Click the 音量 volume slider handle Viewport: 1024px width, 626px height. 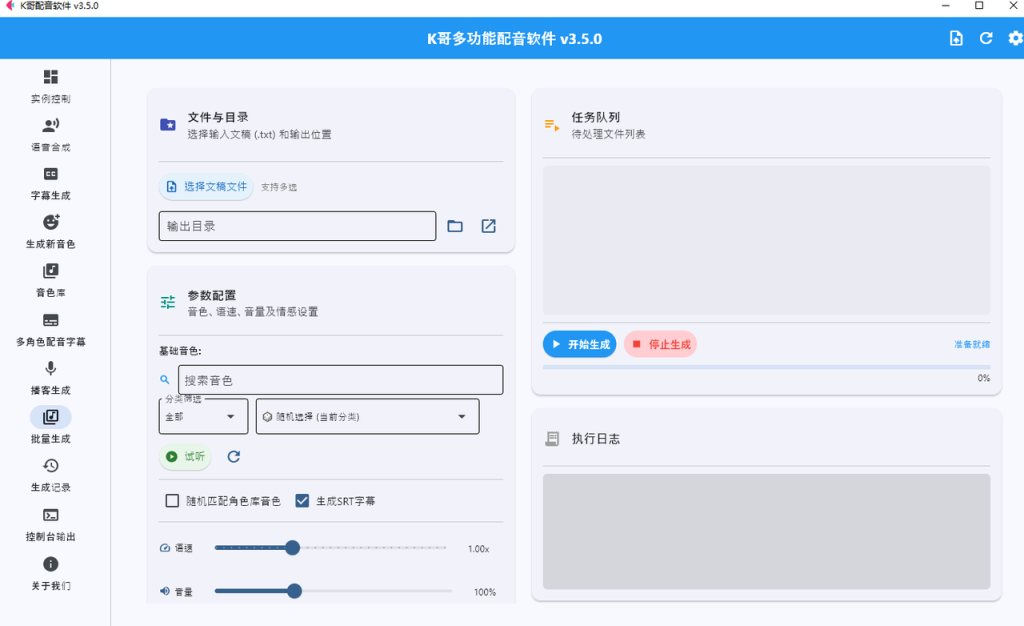[295, 591]
